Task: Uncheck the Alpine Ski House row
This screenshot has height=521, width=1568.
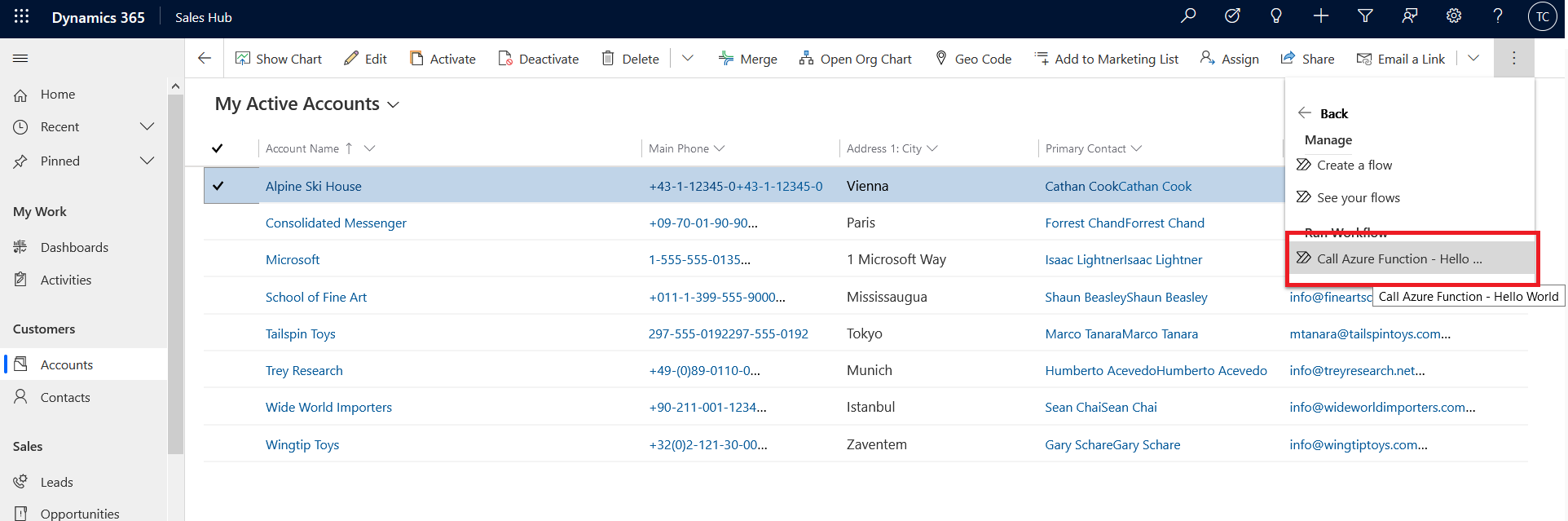Action: [x=218, y=186]
